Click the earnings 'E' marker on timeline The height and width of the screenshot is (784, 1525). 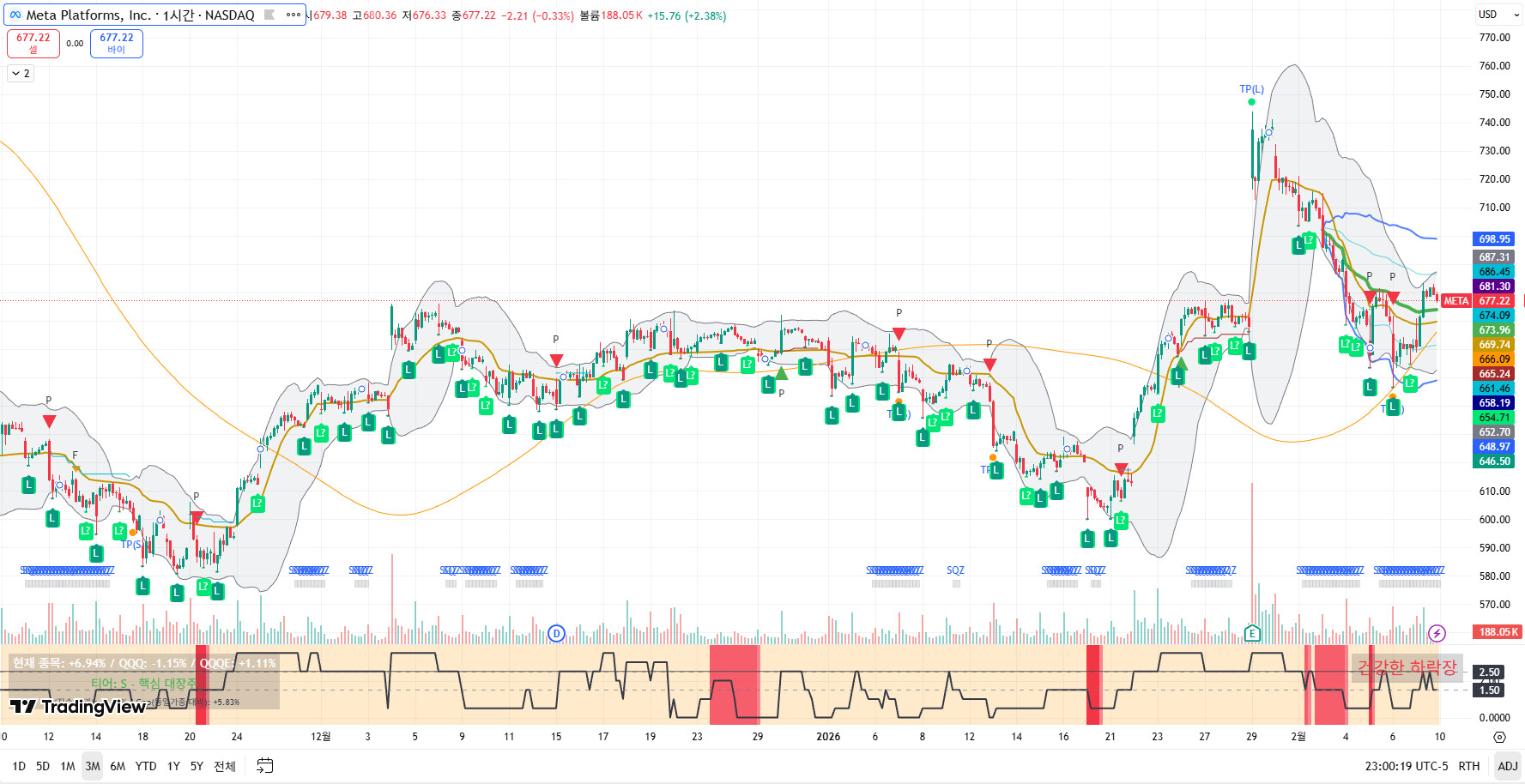click(x=1252, y=634)
